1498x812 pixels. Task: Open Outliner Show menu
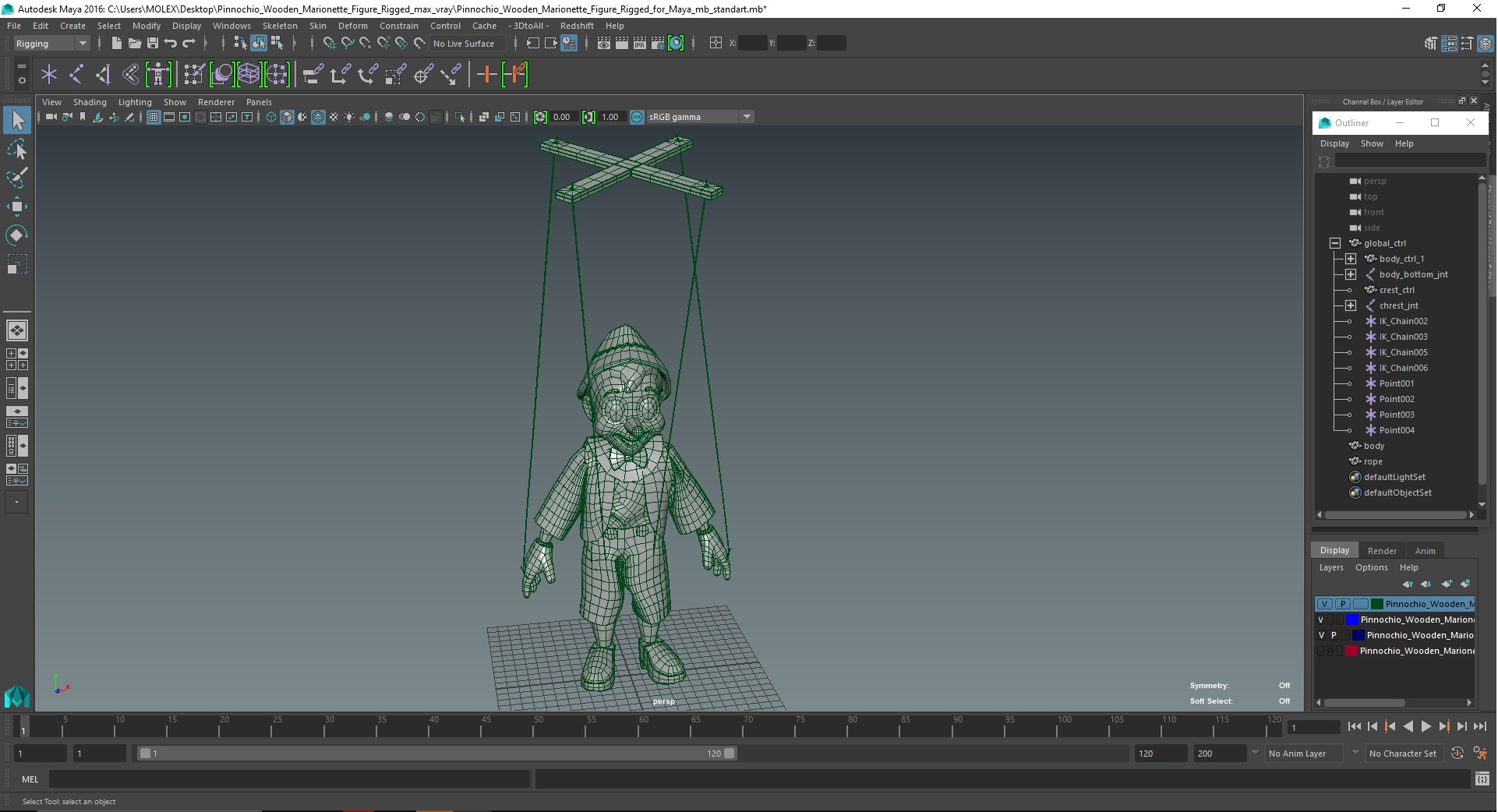coord(1372,144)
